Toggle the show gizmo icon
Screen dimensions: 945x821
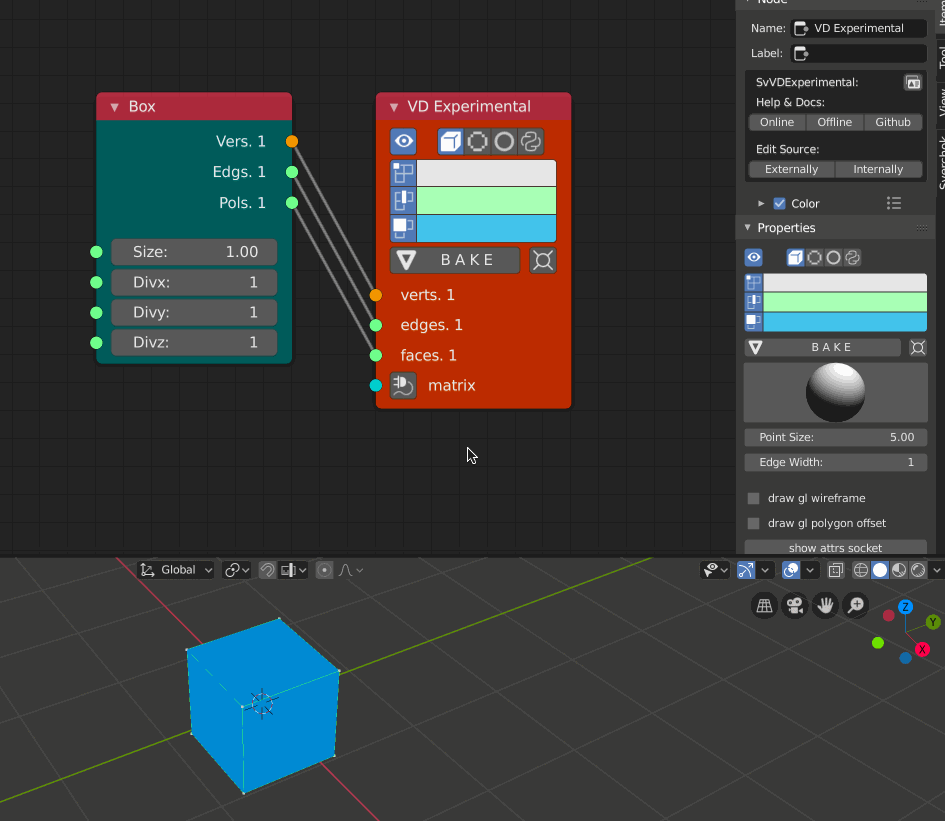click(746, 570)
